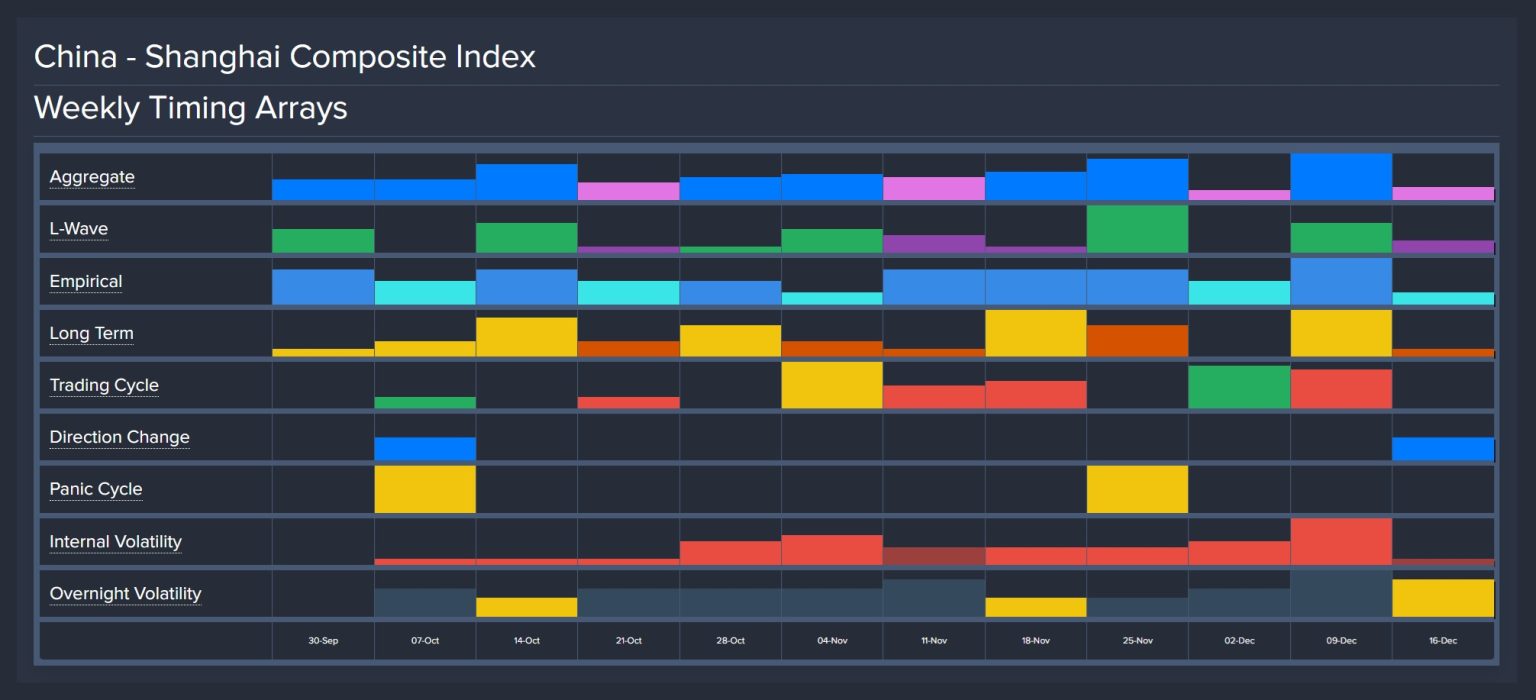Open the Aggregate row label link
1536x700 pixels.
[x=92, y=177]
